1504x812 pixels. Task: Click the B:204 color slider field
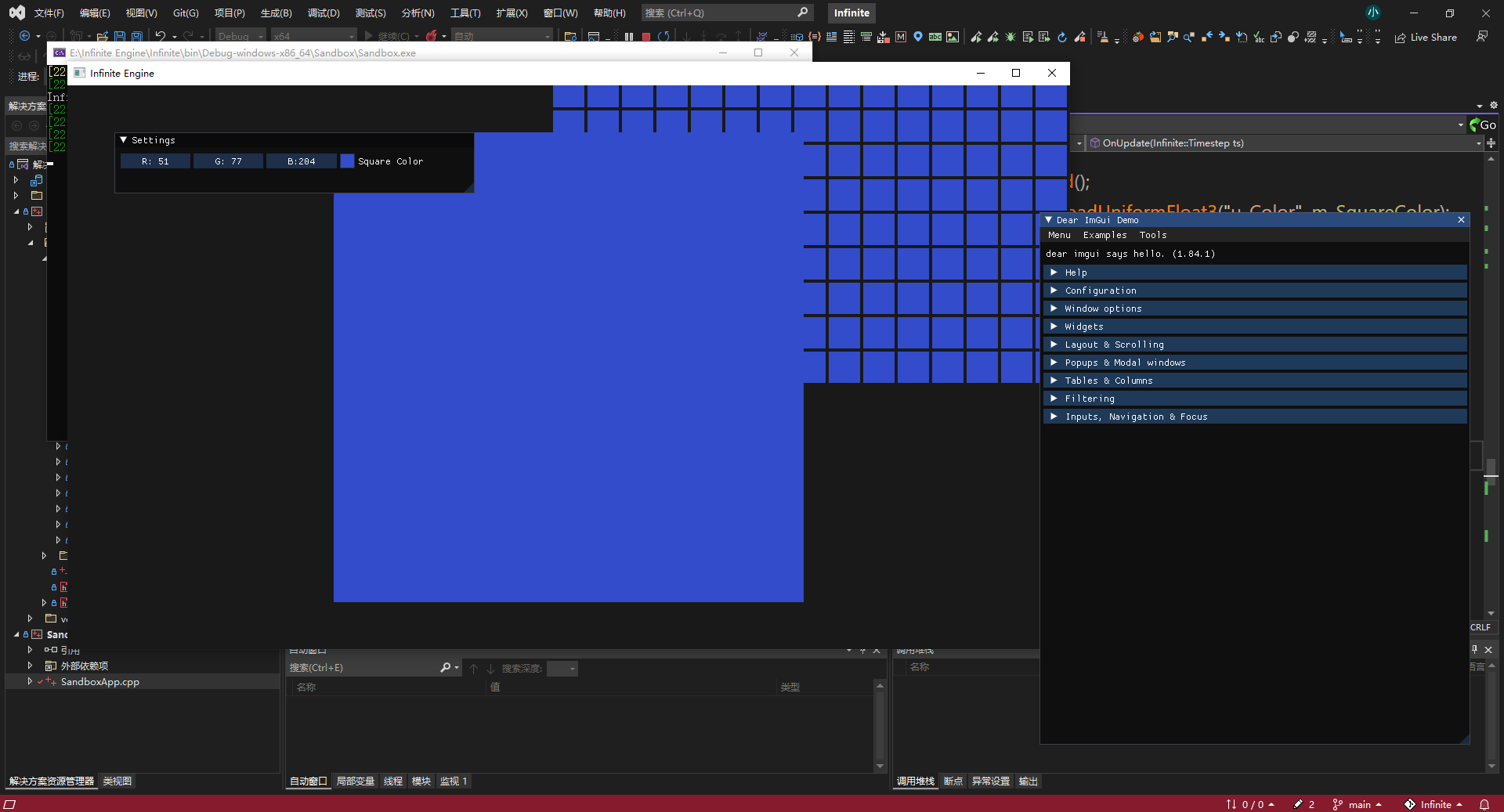click(301, 161)
